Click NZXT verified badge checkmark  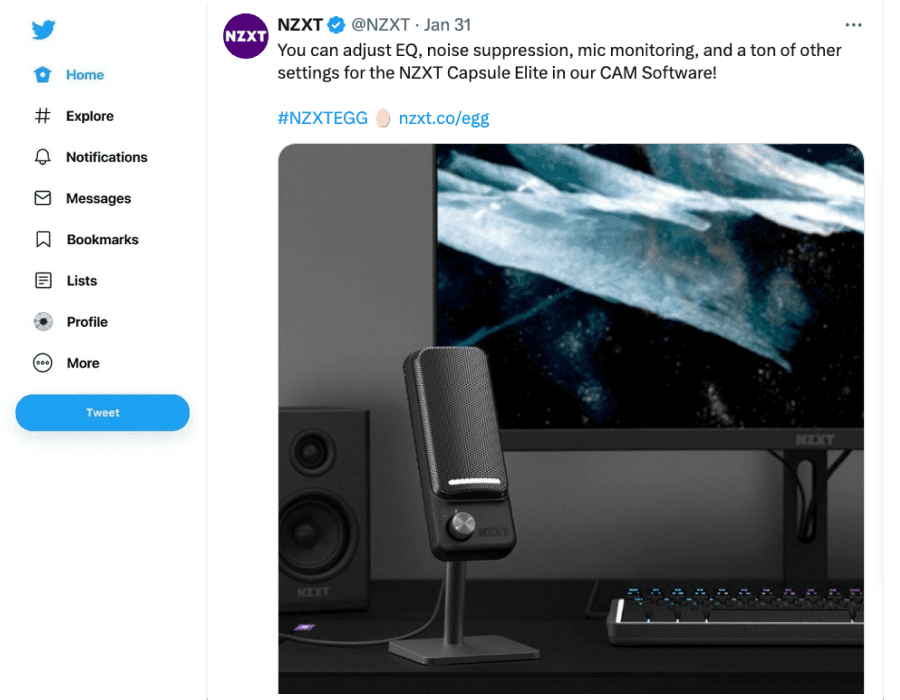(x=336, y=25)
